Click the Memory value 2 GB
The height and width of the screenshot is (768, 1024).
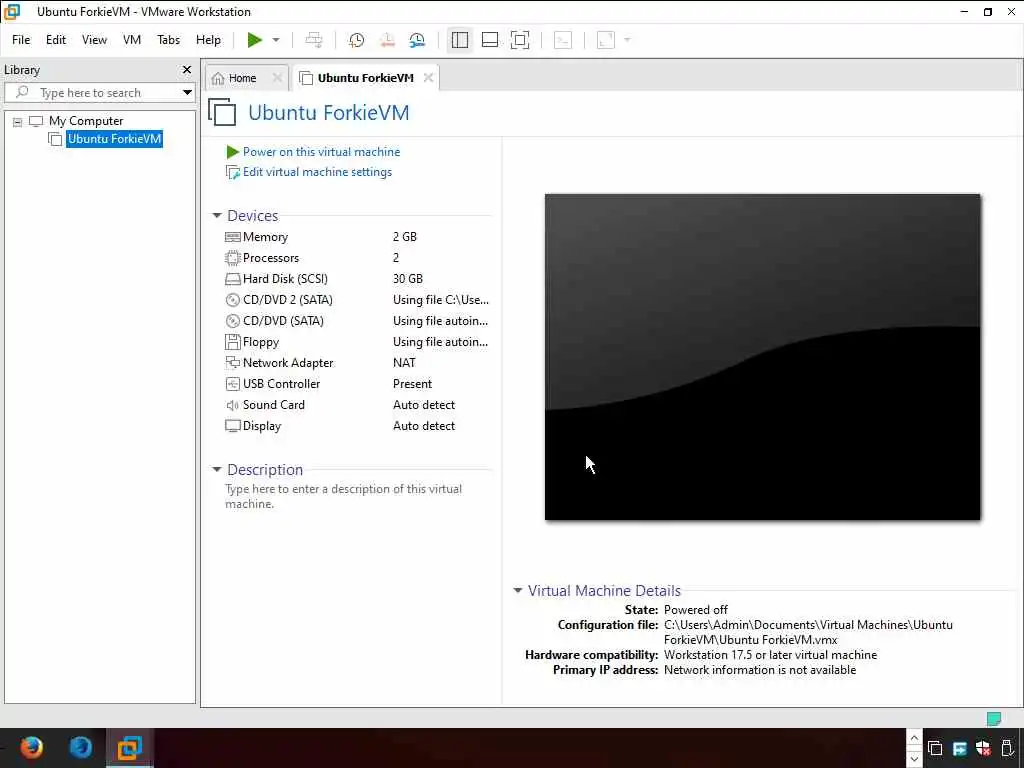pyautogui.click(x=405, y=237)
